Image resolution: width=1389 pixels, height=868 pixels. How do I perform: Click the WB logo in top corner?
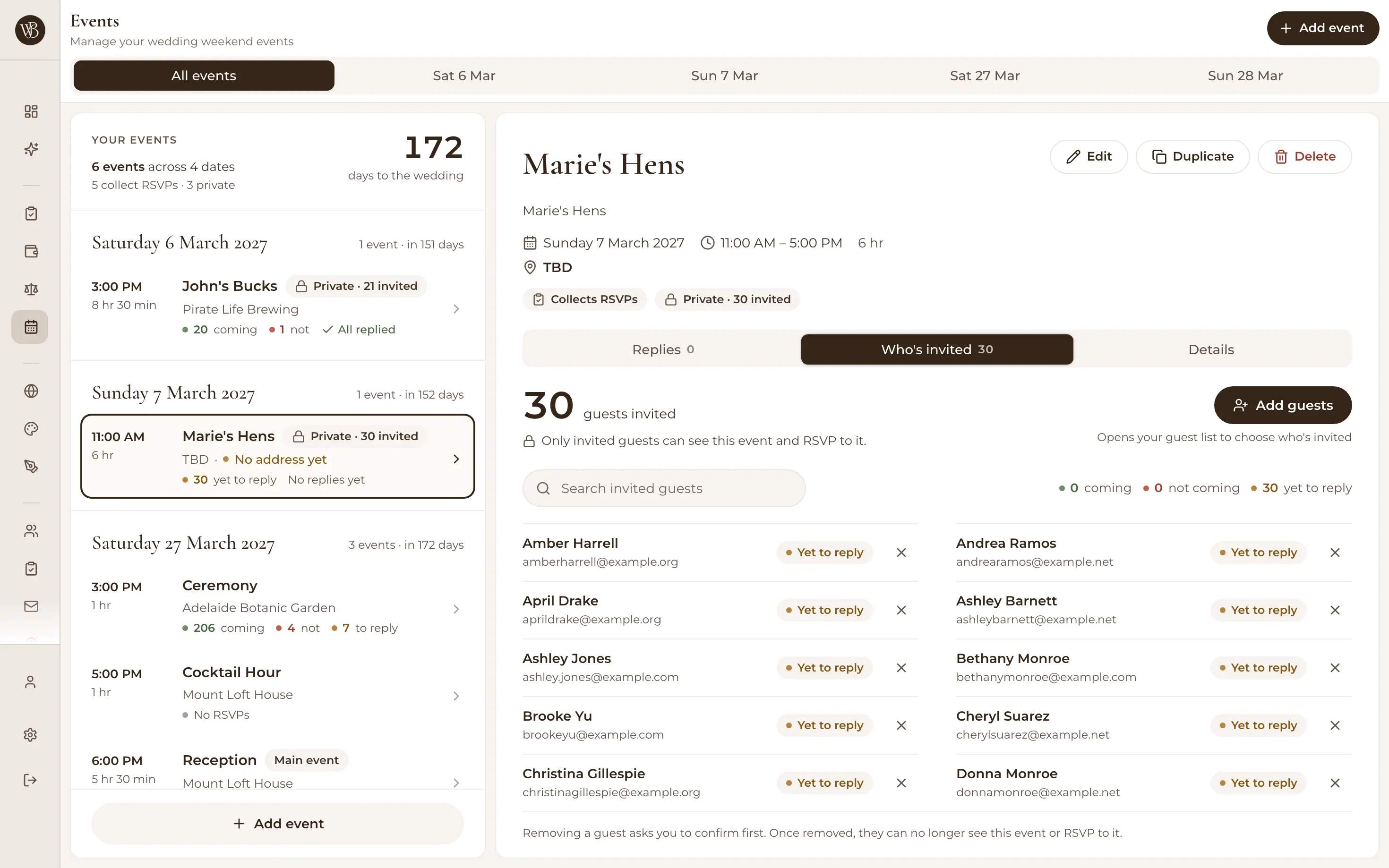pos(30,30)
